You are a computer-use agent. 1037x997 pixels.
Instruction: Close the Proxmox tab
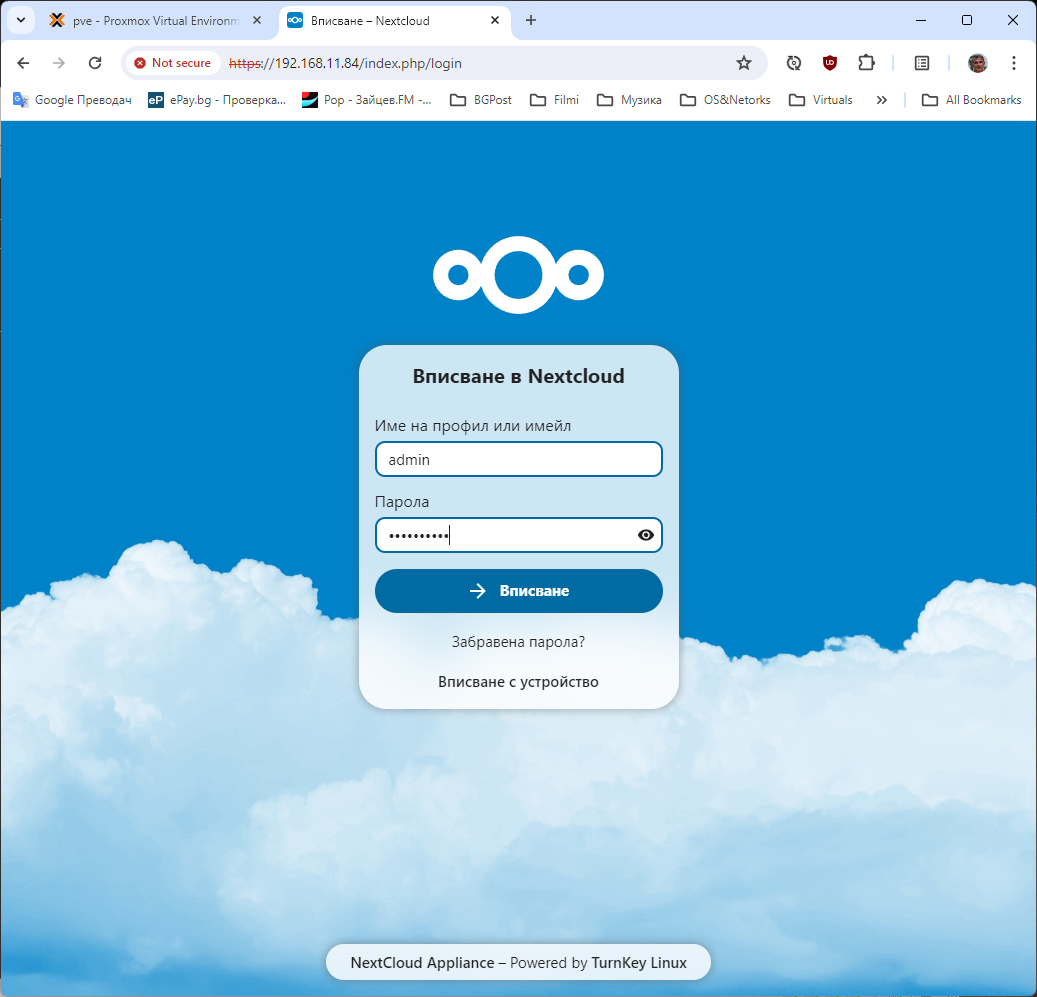coord(257,20)
